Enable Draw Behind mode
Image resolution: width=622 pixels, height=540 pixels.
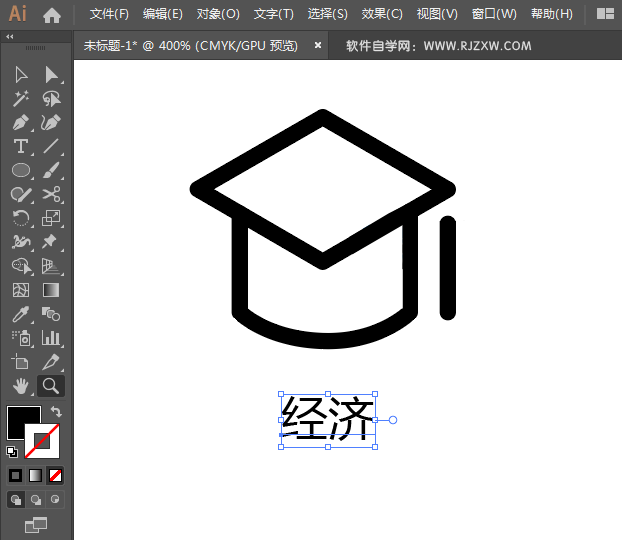(x=36, y=500)
